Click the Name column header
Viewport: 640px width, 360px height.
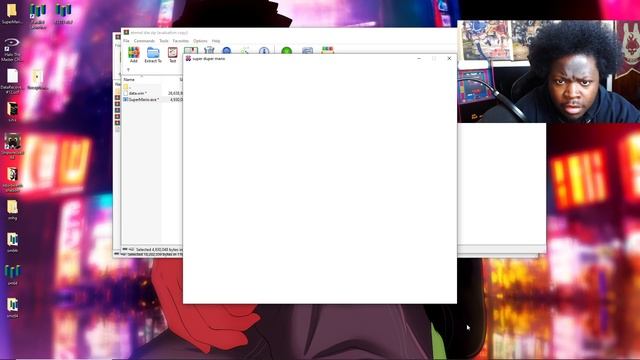tap(129, 79)
